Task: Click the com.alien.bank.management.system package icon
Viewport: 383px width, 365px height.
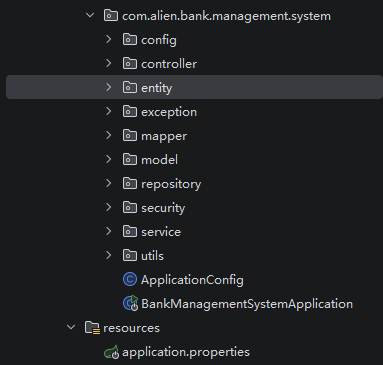Action: point(111,15)
